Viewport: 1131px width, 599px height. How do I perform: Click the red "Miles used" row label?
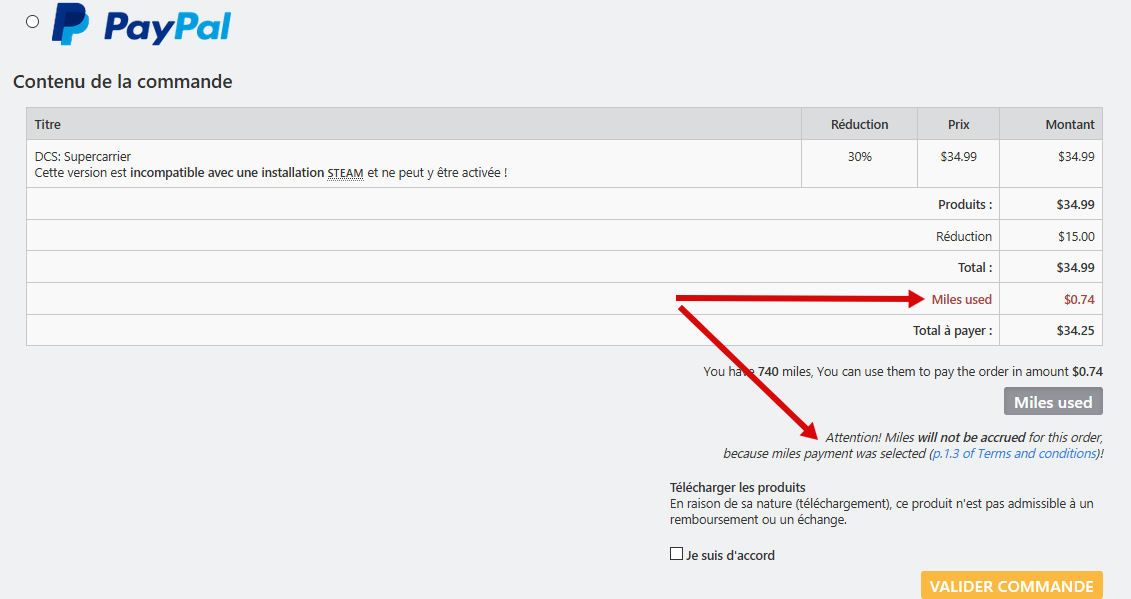click(x=961, y=299)
